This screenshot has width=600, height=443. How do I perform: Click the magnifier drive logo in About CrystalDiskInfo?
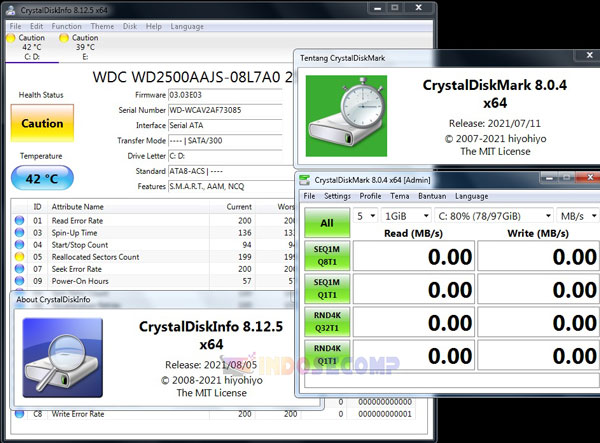(63, 358)
